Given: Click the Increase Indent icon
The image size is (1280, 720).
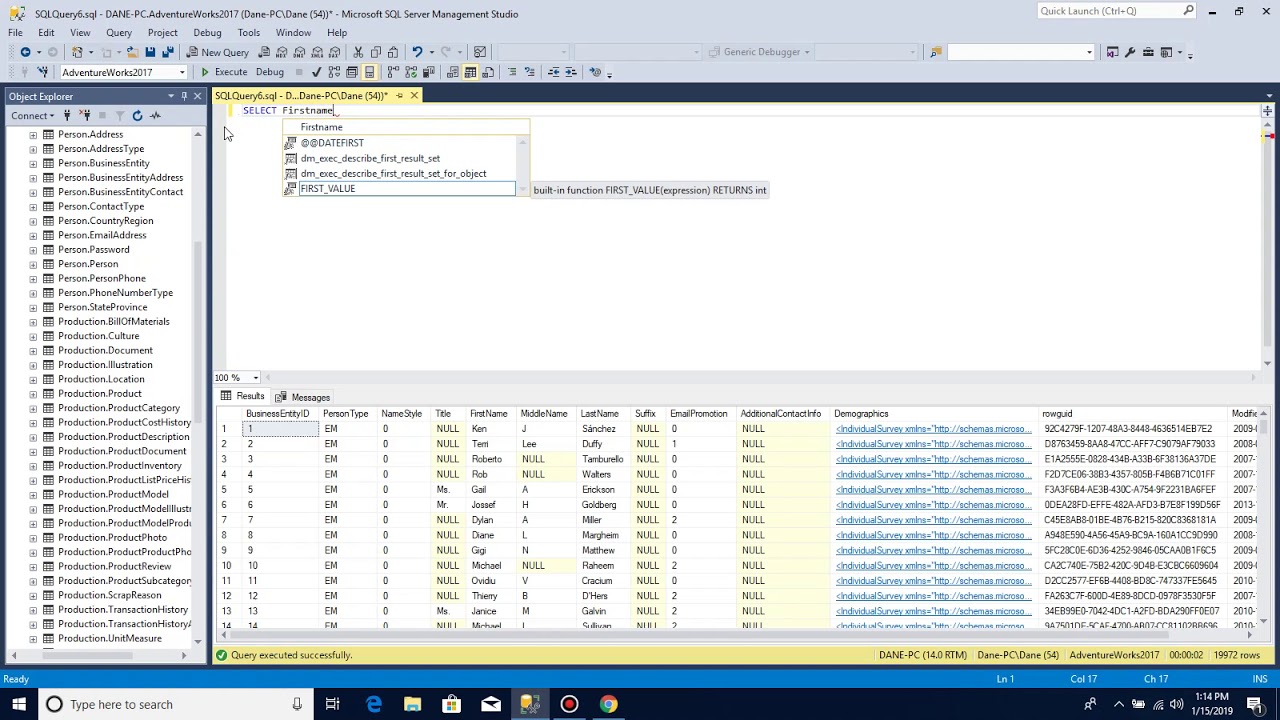Looking at the screenshot, I should pos(570,72).
